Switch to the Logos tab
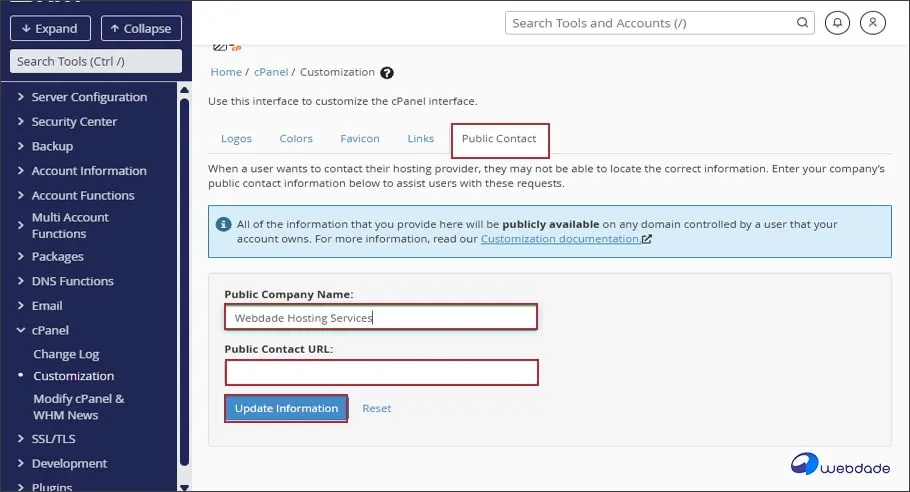 [236, 139]
